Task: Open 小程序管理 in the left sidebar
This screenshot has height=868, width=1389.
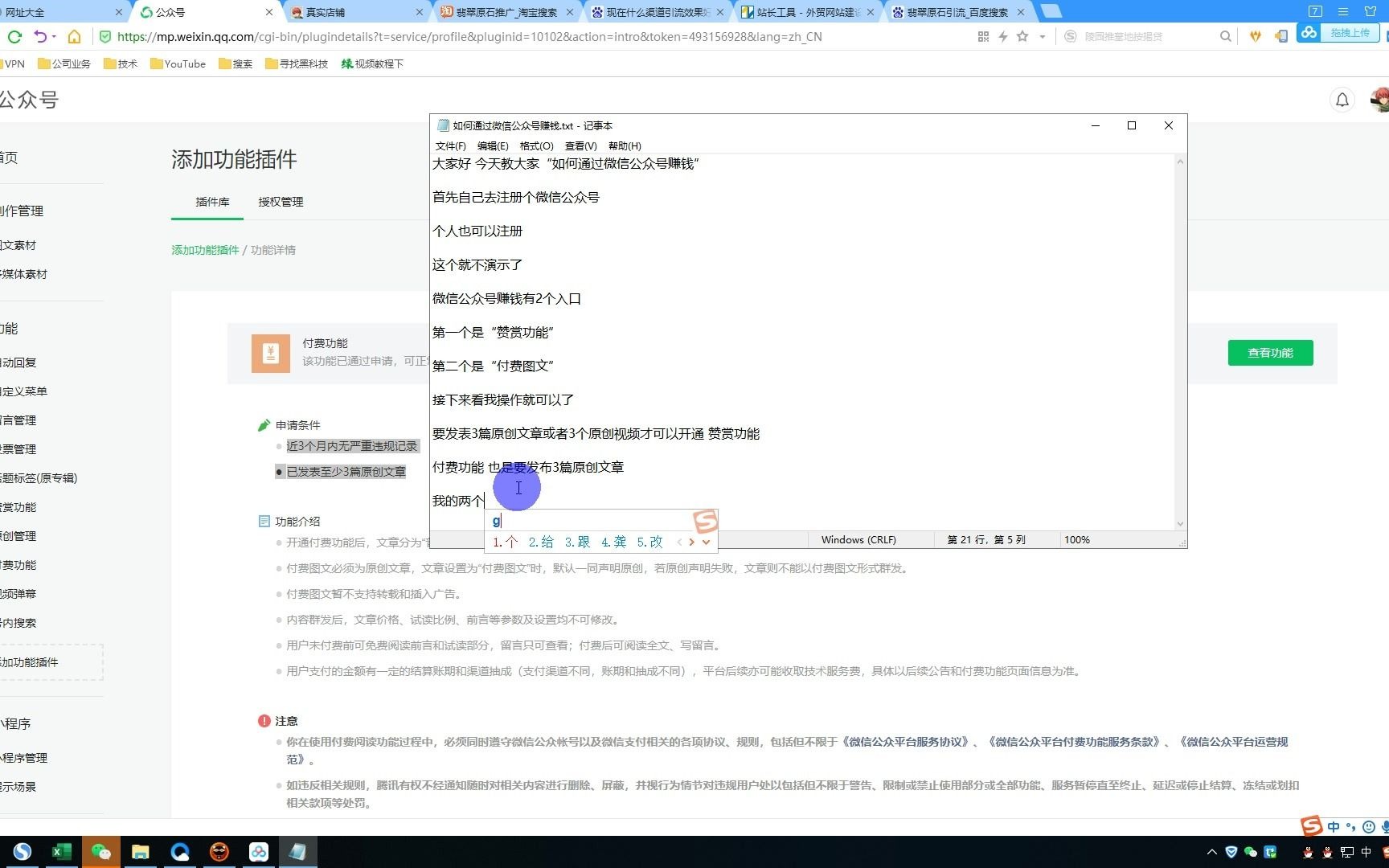Action: coord(23,758)
